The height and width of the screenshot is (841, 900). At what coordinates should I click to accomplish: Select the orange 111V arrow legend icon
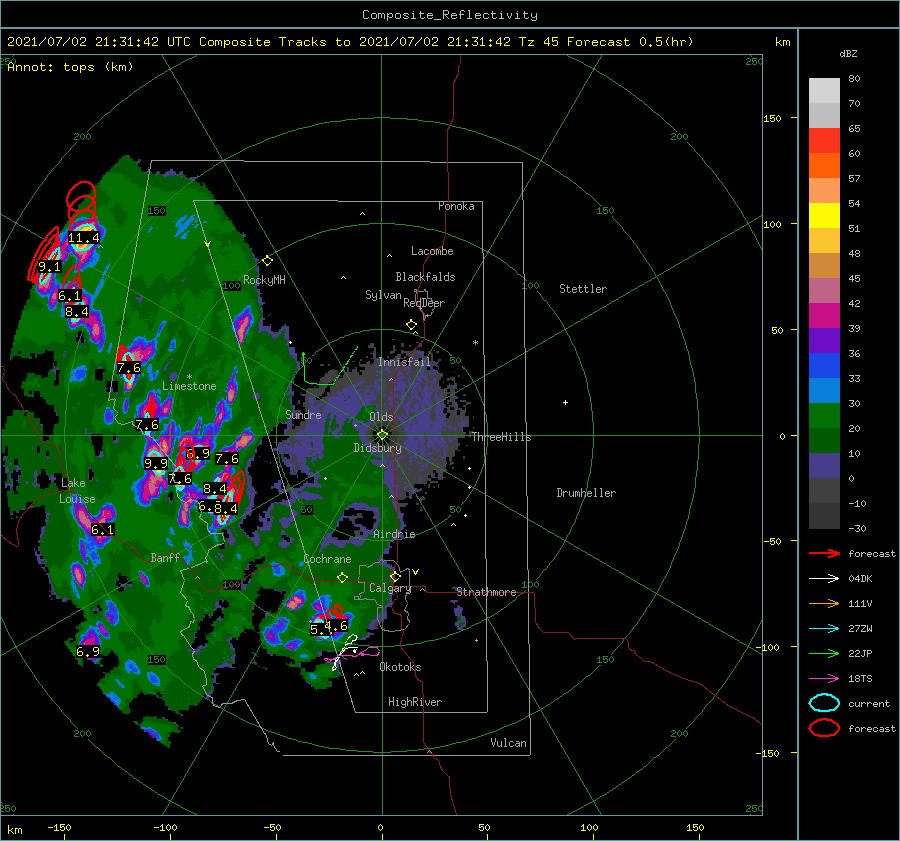(824, 603)
